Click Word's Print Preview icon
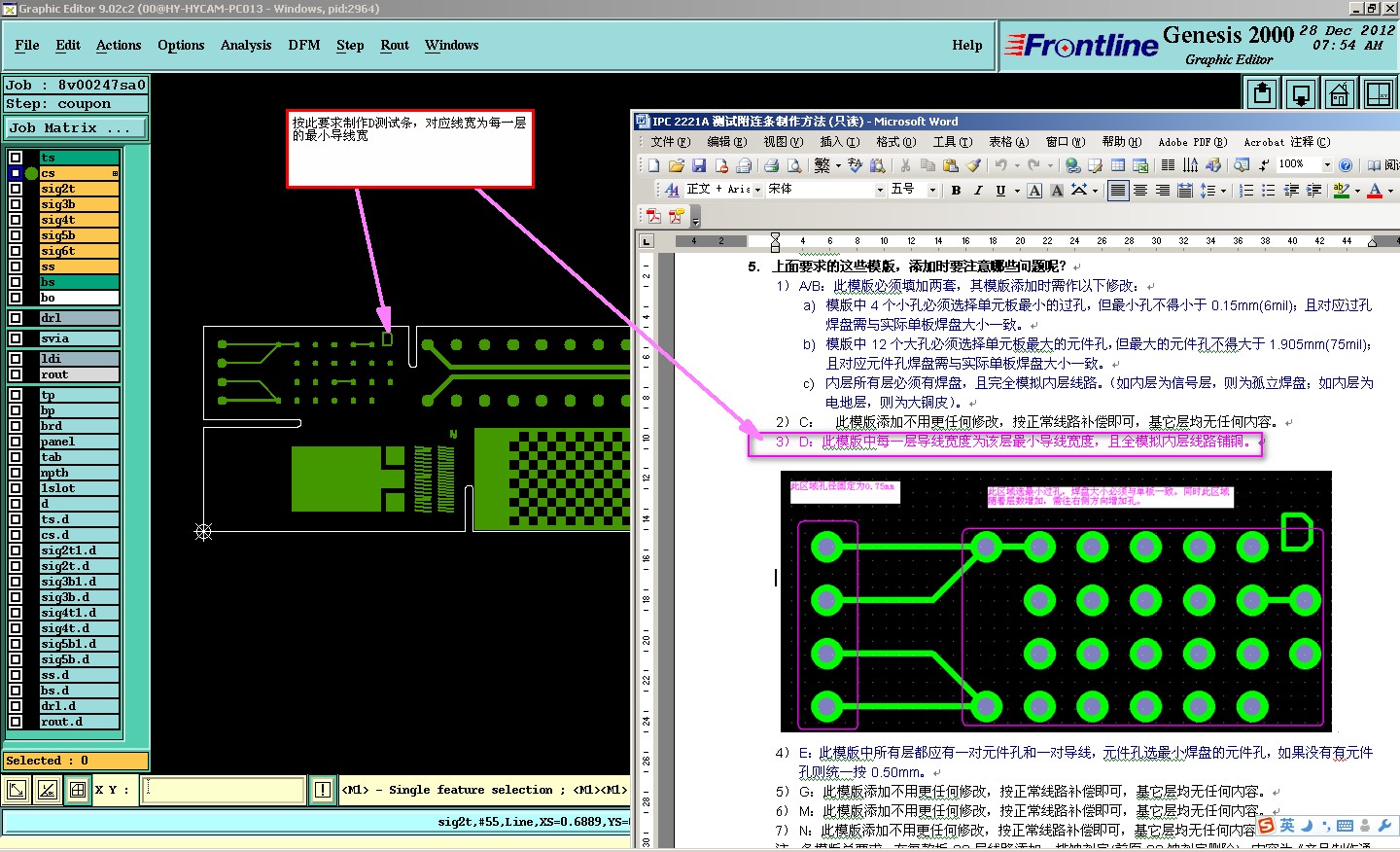1400x852 pixels. [x=794, y=165]
